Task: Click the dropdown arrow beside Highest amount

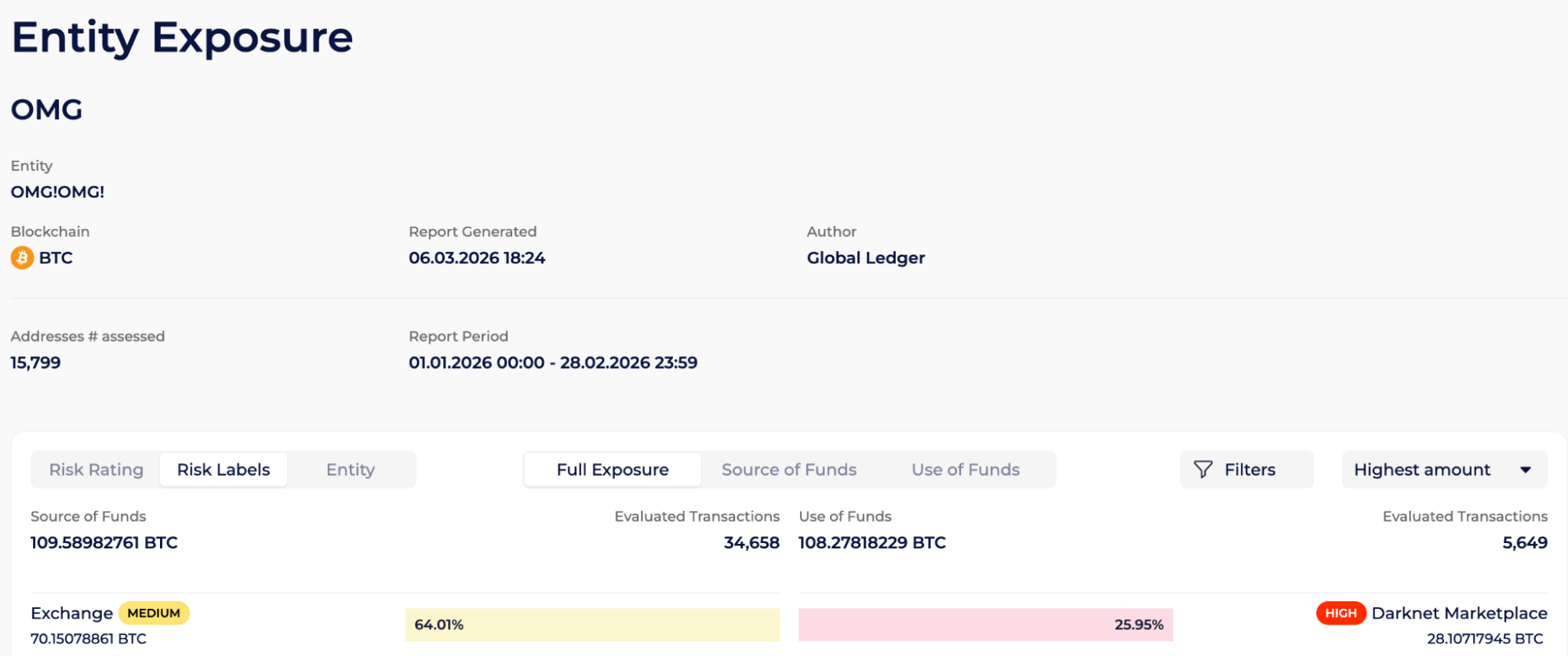Action: coord(1526,469)
